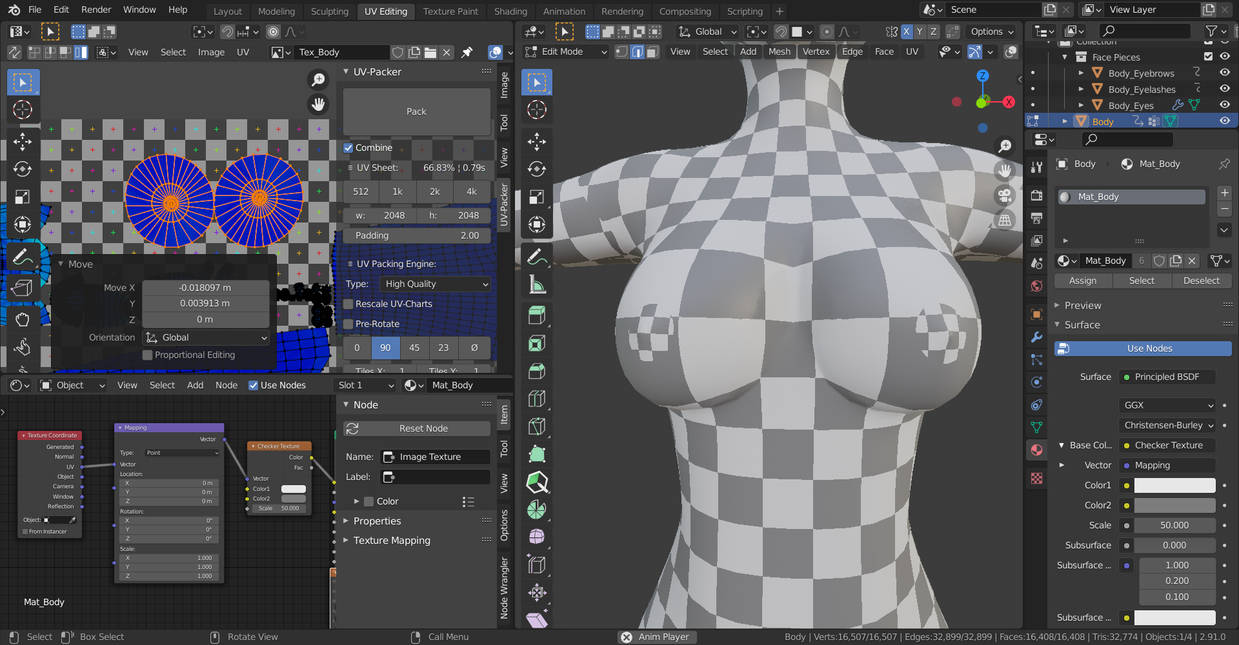Enable the Rescale UV-Charts checkbox

coord(348,304)
